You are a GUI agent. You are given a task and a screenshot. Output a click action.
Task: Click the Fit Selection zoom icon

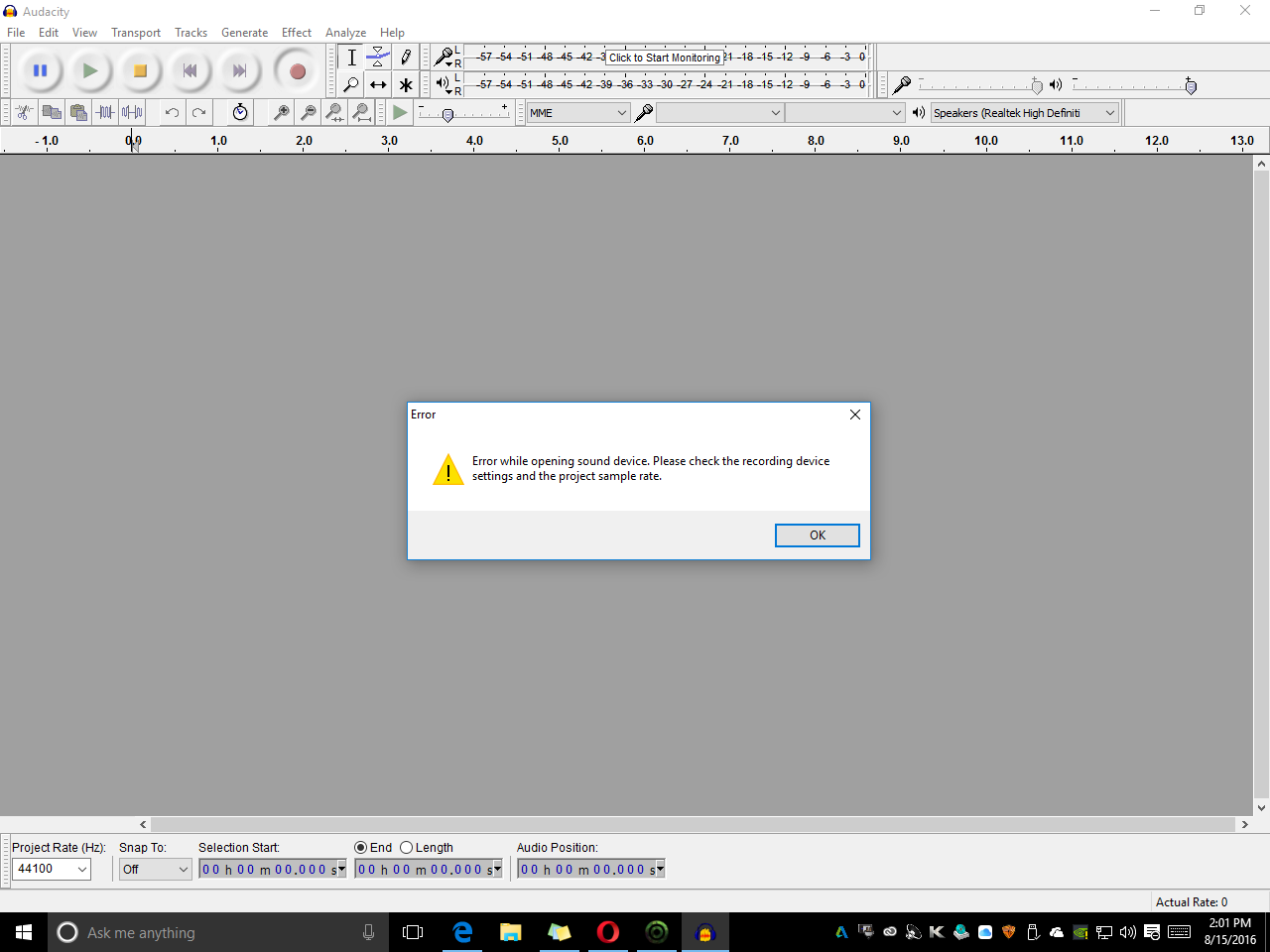[335, 112]
